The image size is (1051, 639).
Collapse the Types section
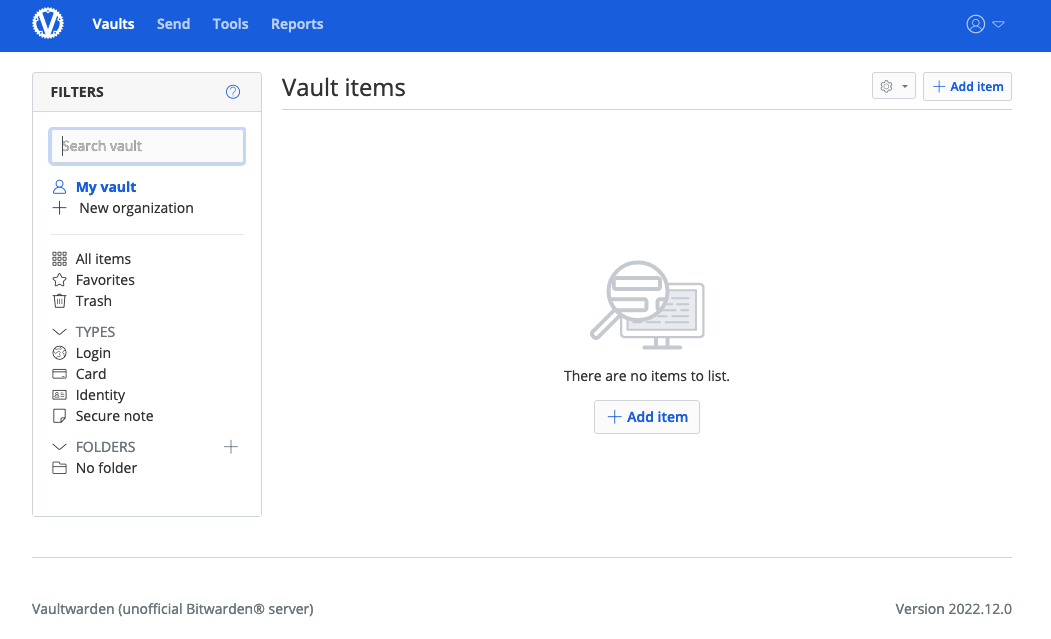[x=59, y=332]
